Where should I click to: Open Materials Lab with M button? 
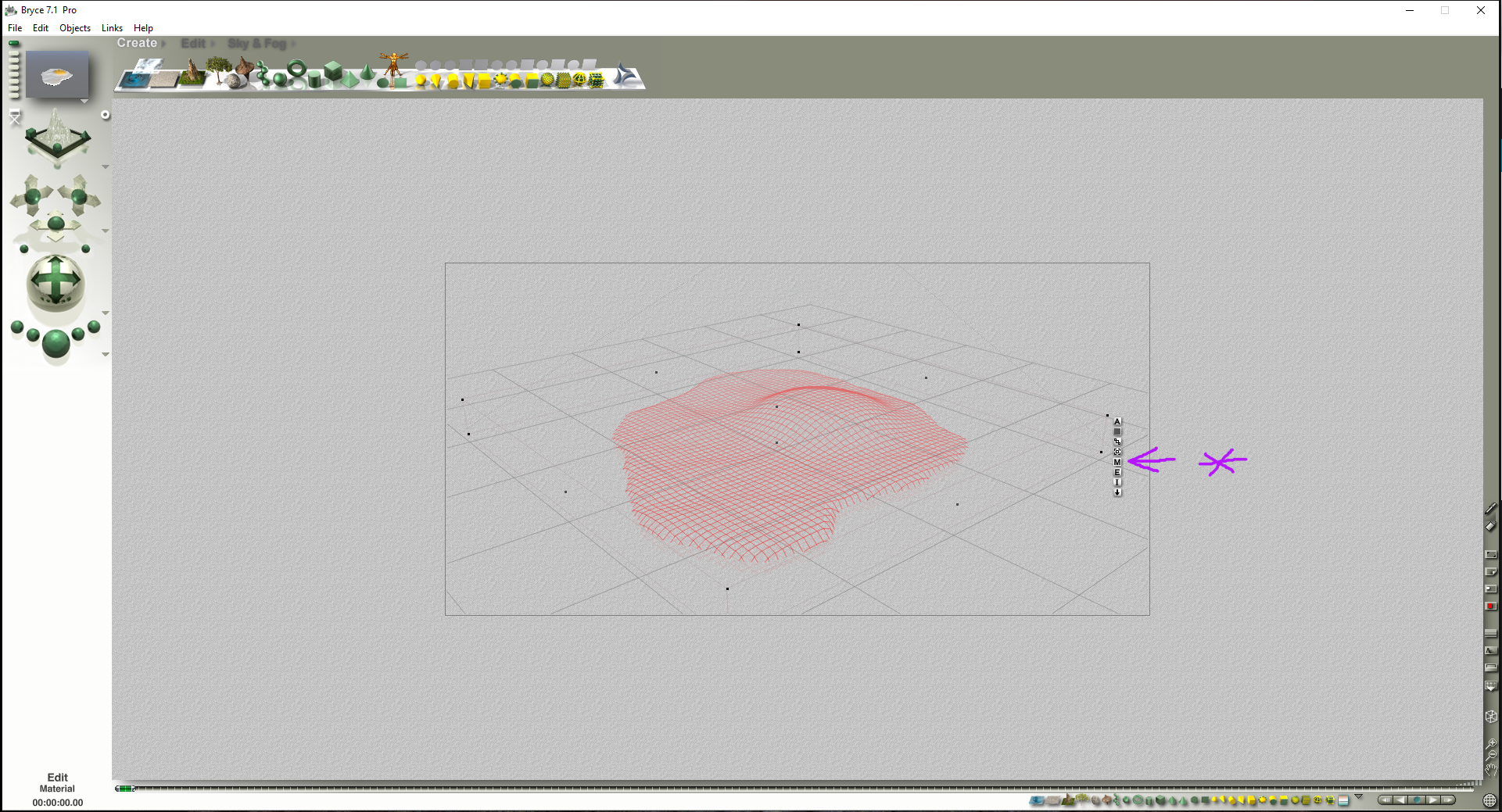pyautogui.click(x=1117, y=462)
